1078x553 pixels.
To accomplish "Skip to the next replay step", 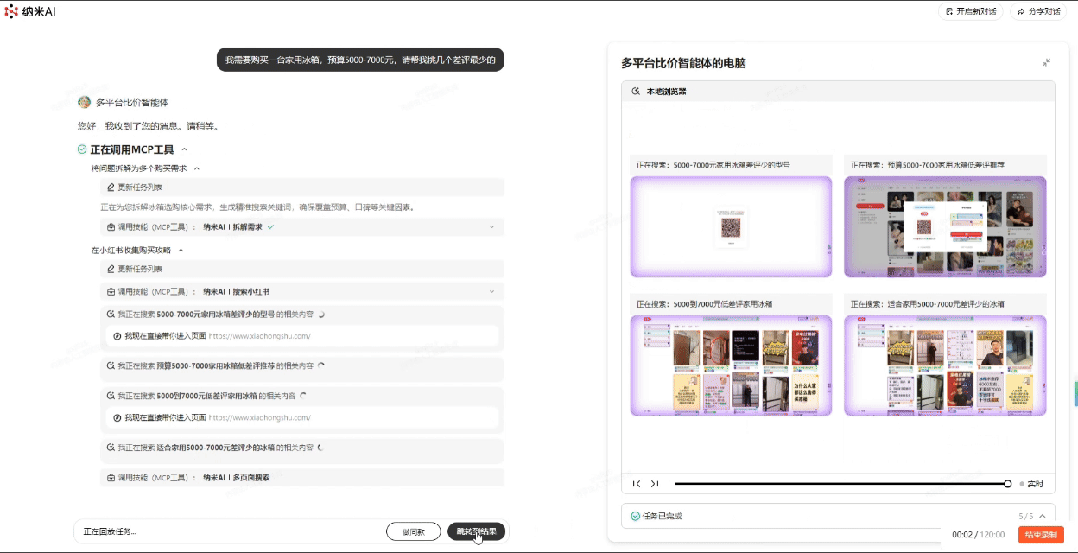I will (x=654, y=484).
